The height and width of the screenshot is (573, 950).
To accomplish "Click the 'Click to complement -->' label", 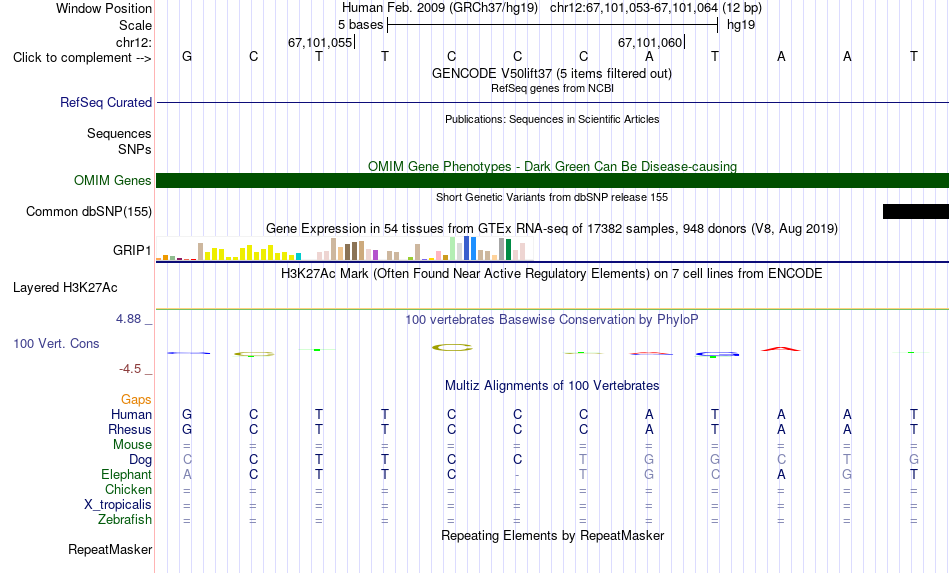I will click(82, 58).
